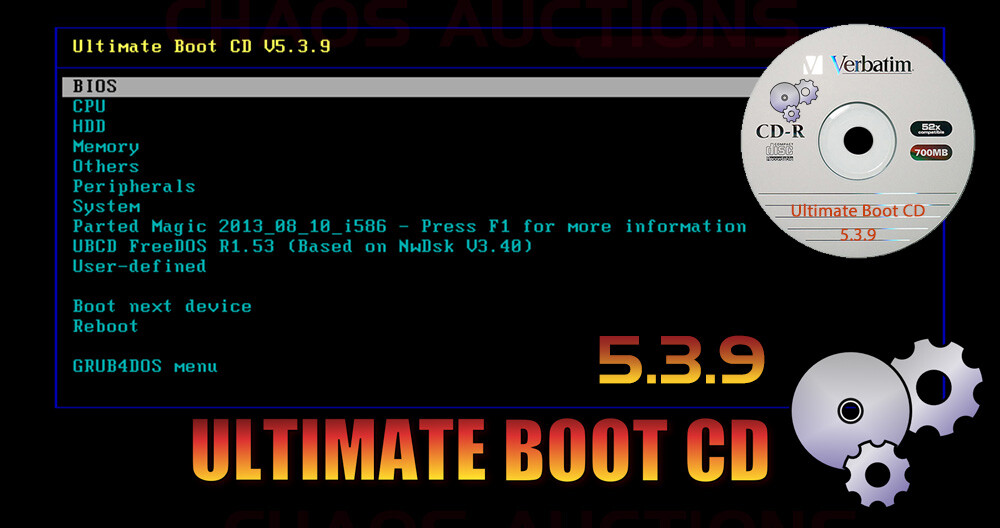This screenshot has width=1000, height=528.
Task: Select the User-defined entry
Action: pyautogui.click(x=140, y=266)
